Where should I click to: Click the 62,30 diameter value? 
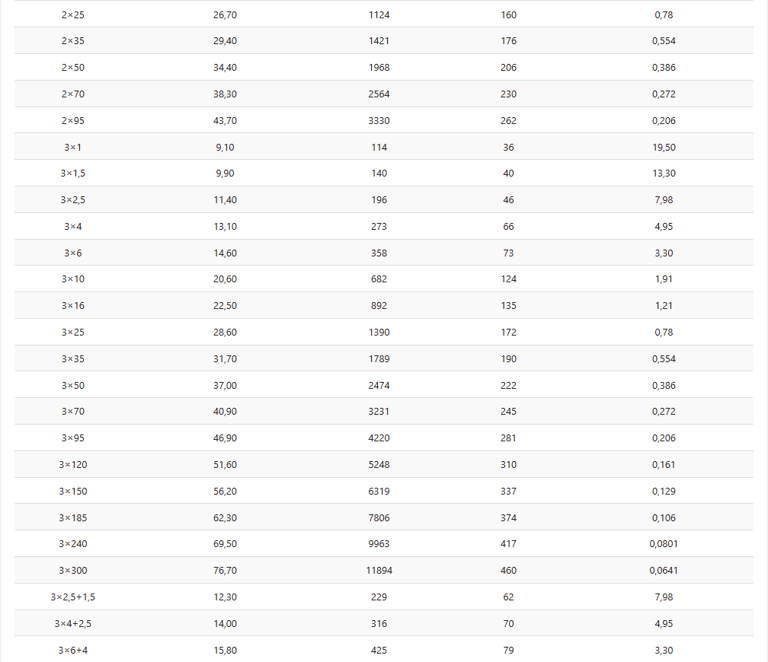(225, 518)
